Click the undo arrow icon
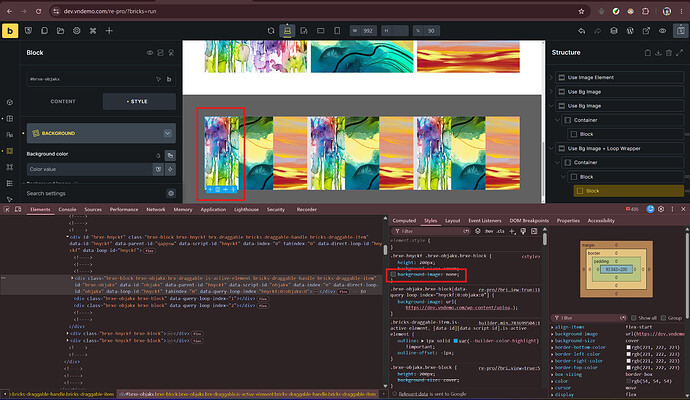The image size is (690, 400). click(x=581, y=31)
